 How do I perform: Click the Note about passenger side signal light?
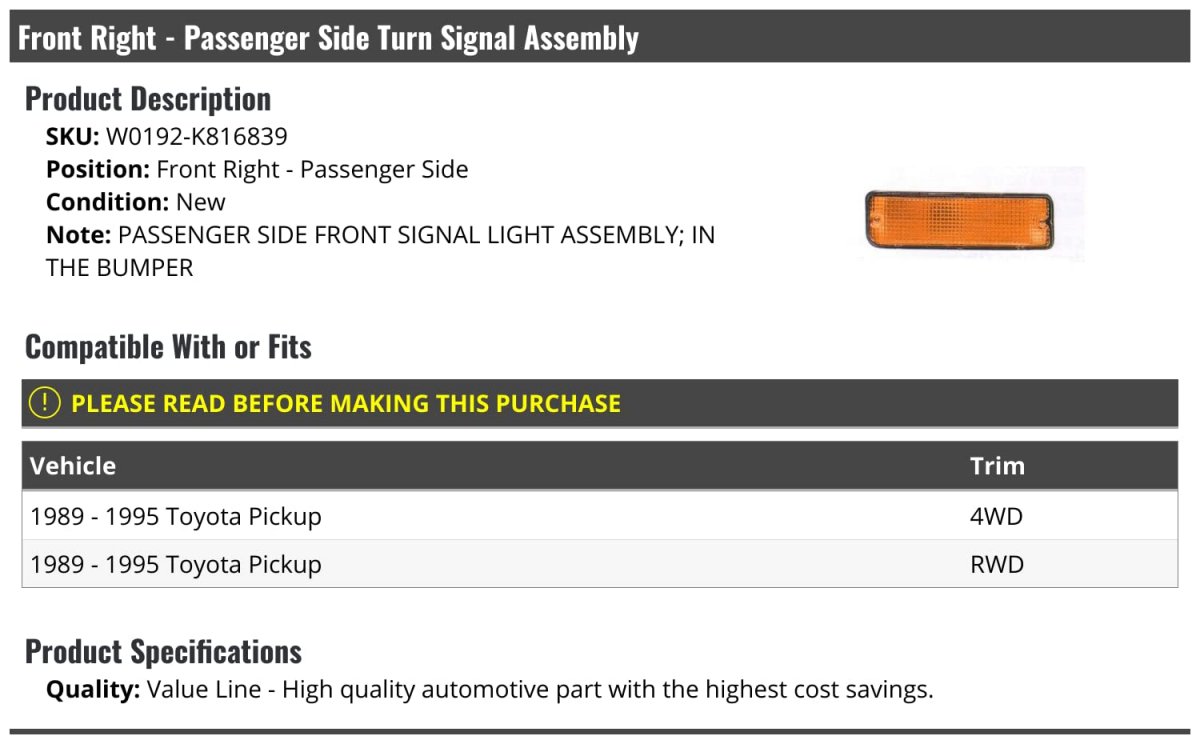coord(380,251)
